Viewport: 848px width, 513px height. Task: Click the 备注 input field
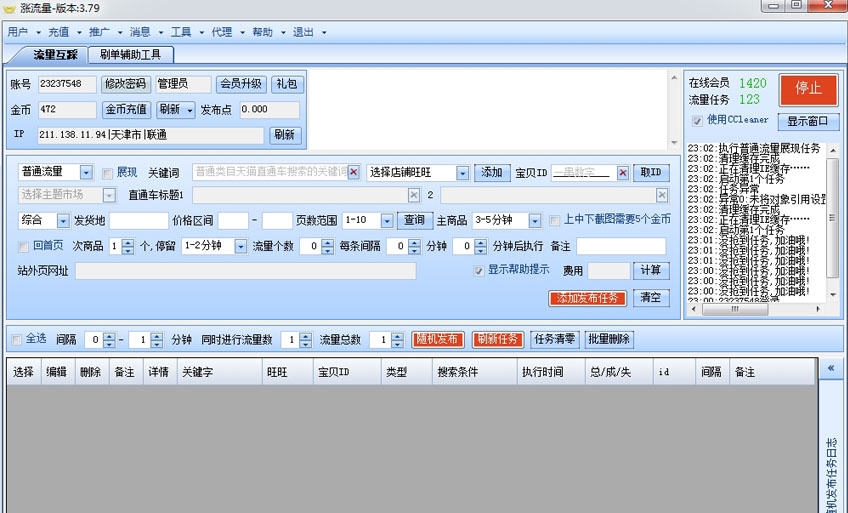[621, 246]
